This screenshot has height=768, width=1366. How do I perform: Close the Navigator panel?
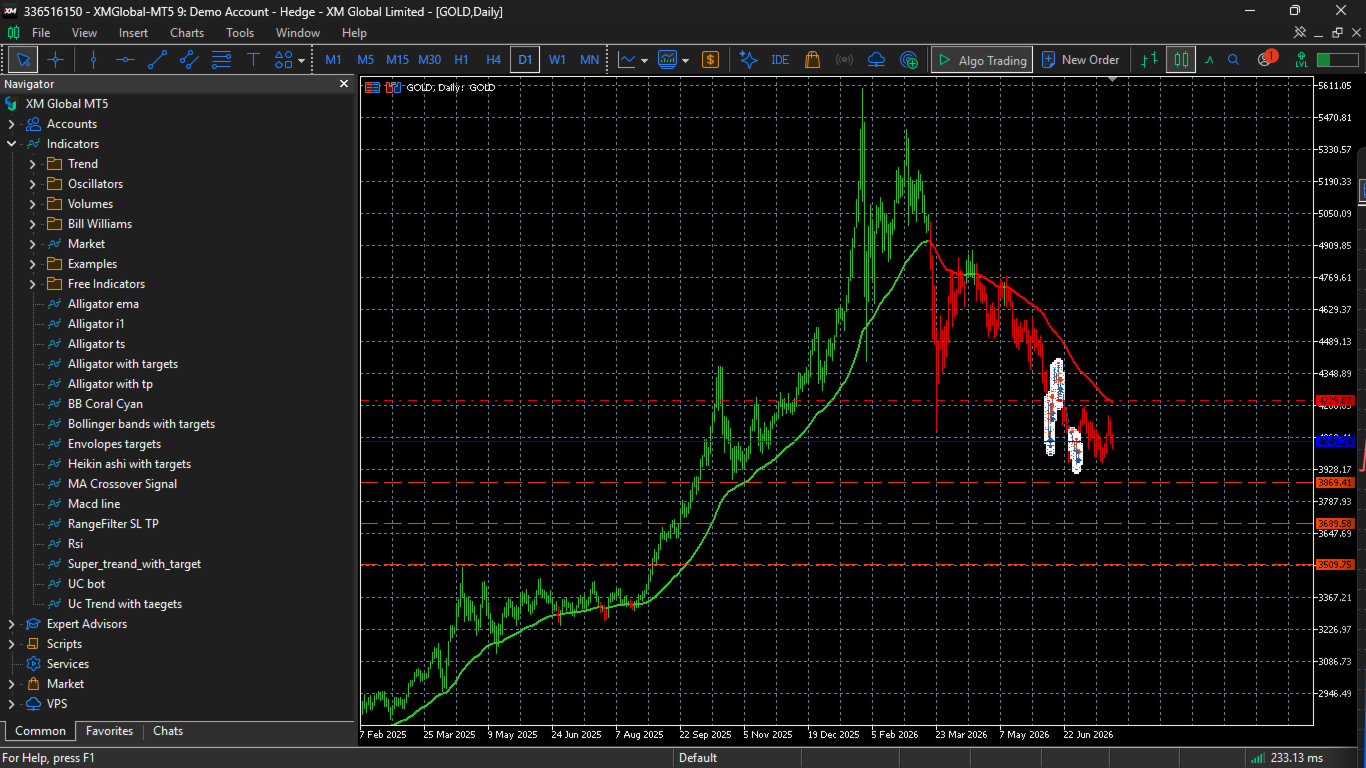(x=344, y=84)
